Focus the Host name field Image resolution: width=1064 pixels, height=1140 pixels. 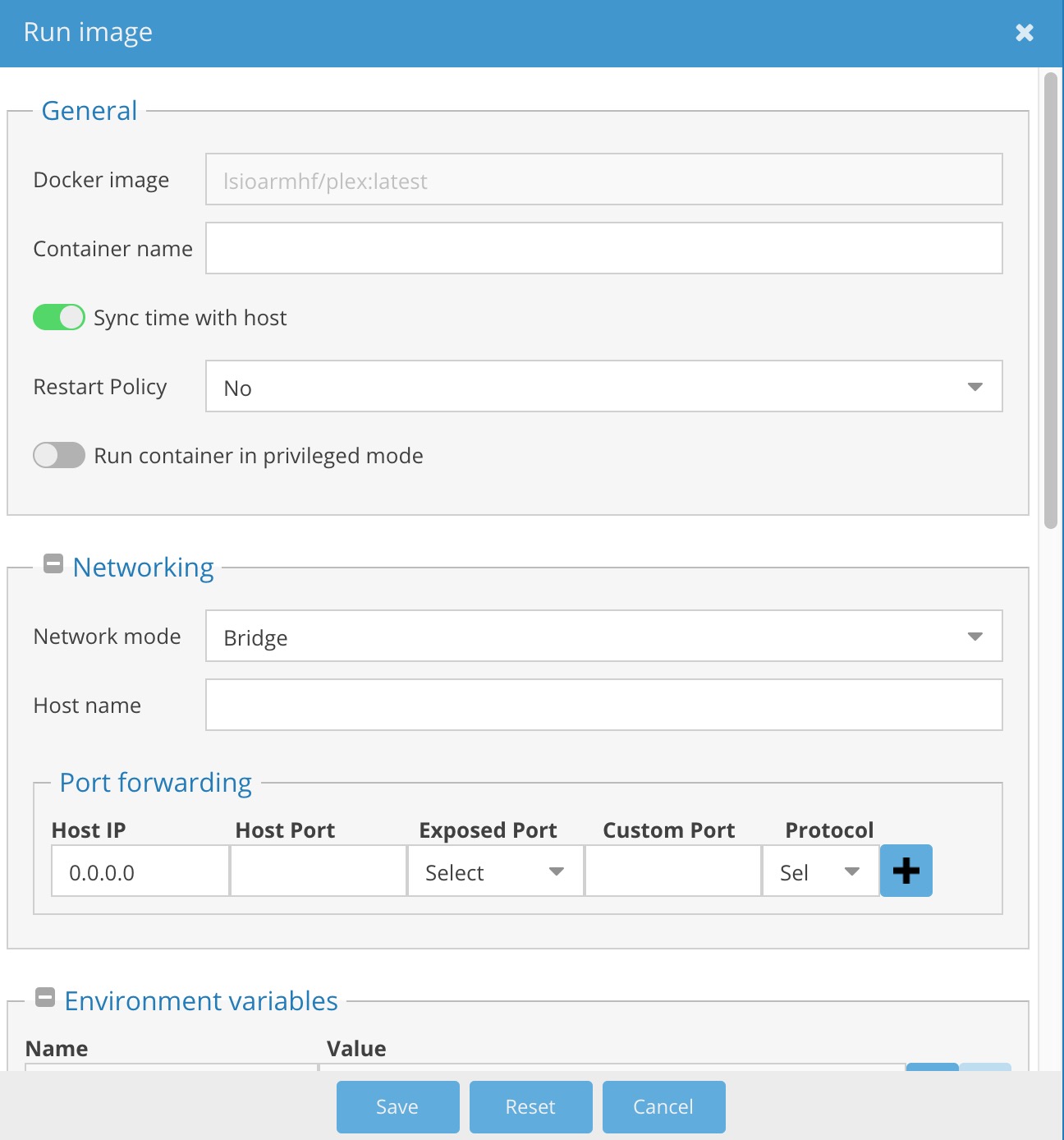coord(604,705)
